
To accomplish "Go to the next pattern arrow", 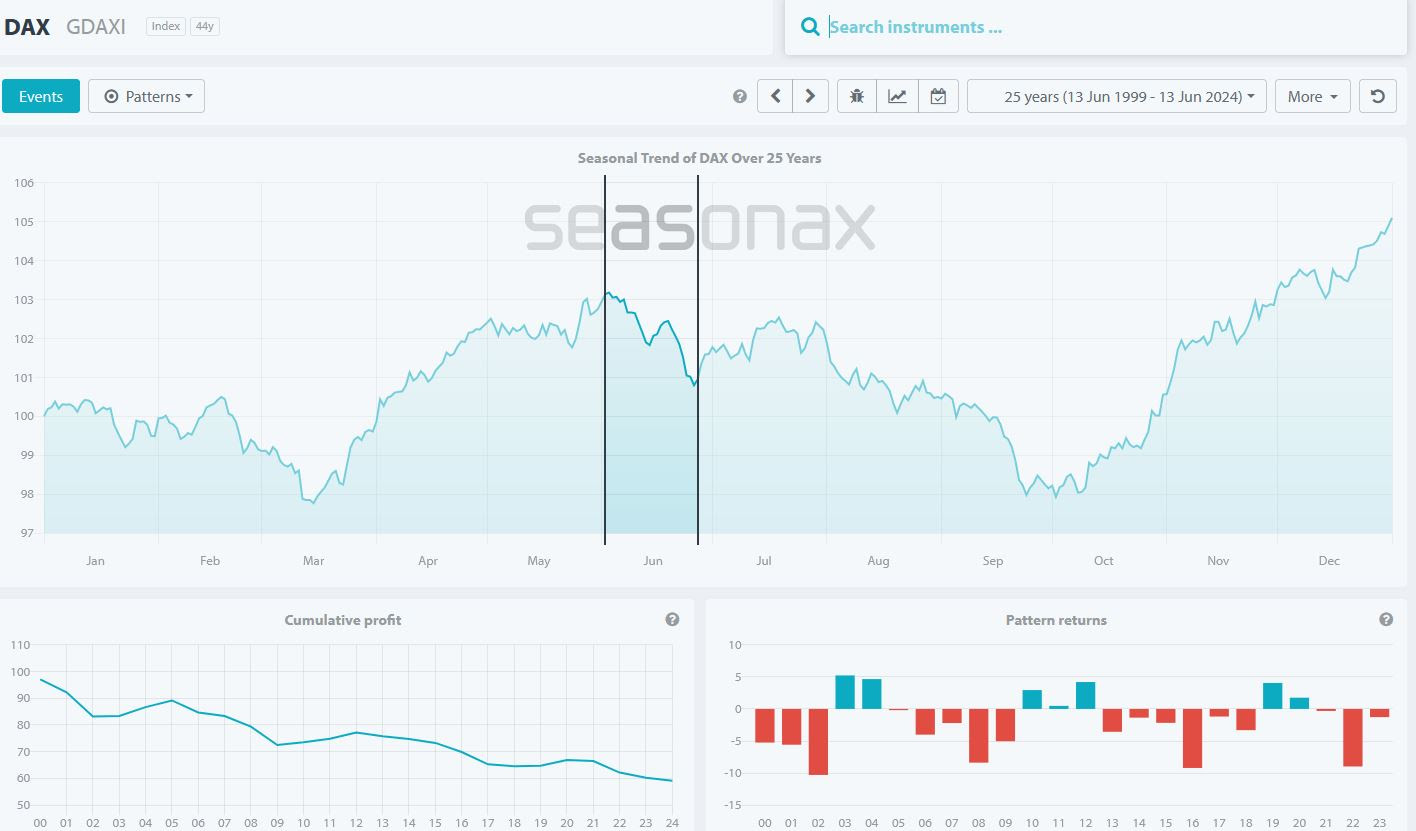I will tap(811, 96).
